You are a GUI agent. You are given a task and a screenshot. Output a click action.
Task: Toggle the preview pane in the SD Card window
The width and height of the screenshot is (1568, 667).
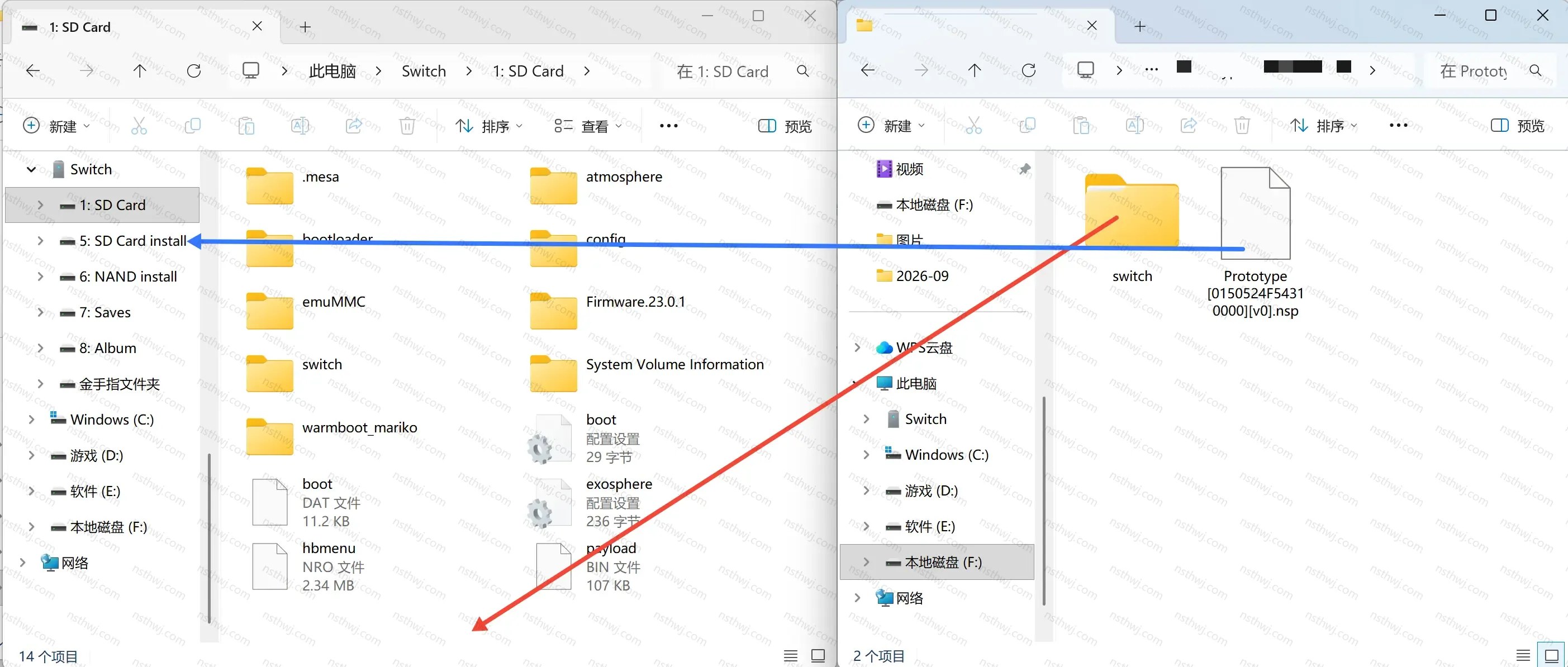785,126
